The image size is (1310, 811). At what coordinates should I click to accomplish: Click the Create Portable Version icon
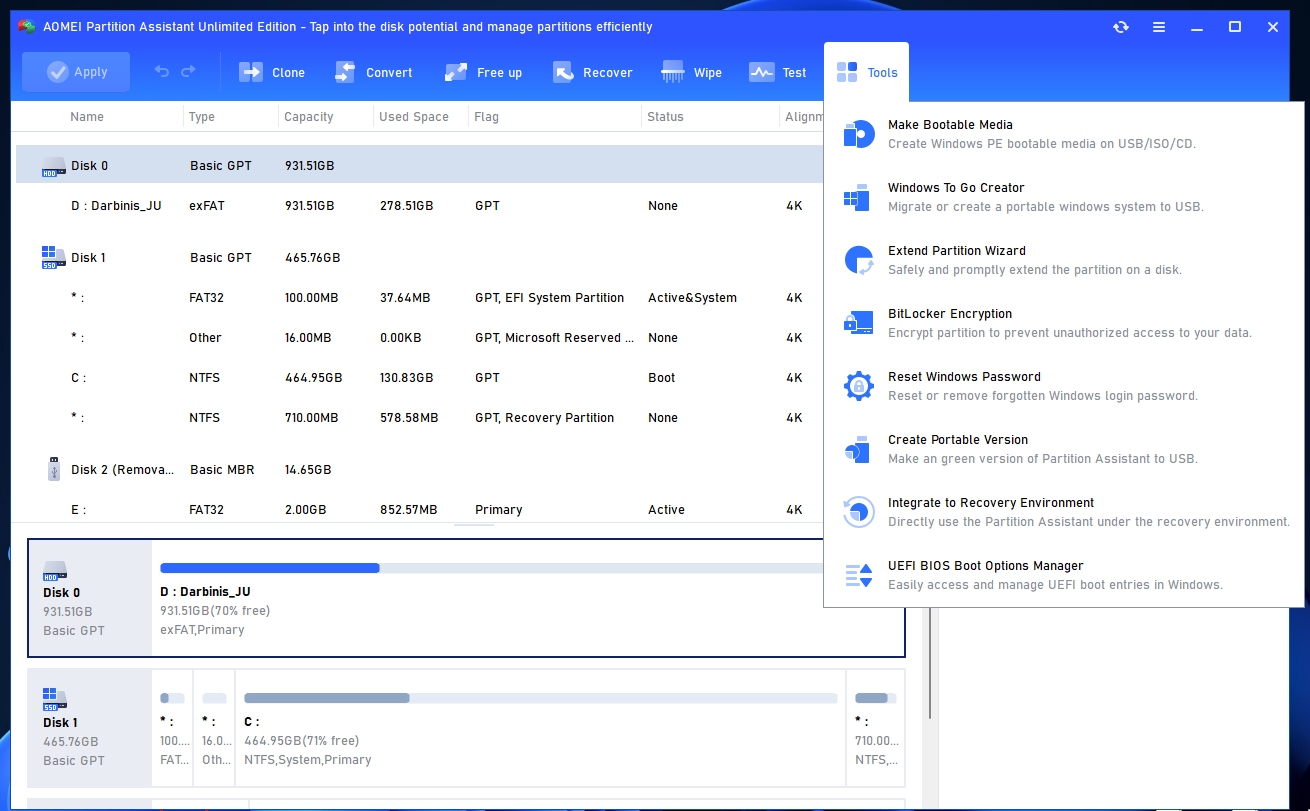click(857, 449)
